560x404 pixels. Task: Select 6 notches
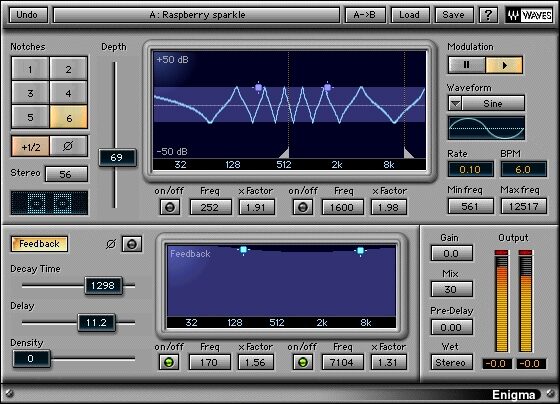[68, 117]
